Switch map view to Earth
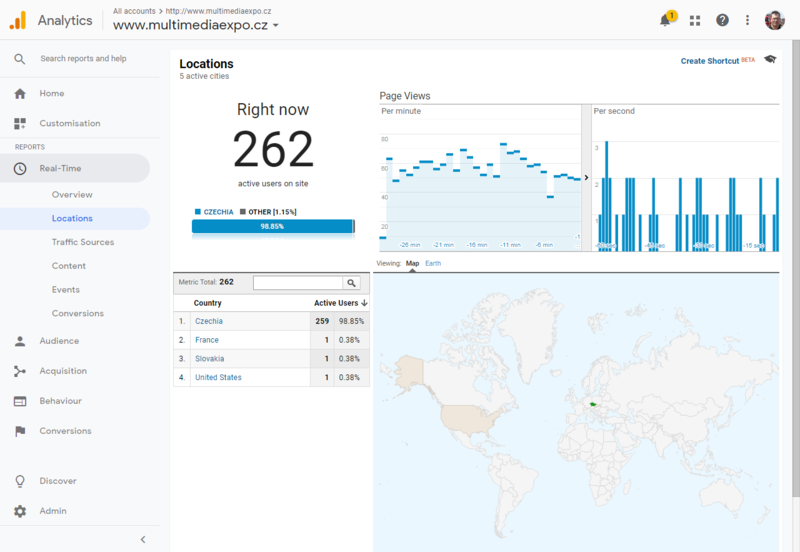Image resolution: width=800 pixels, height=552 pixels. [433, 263]
